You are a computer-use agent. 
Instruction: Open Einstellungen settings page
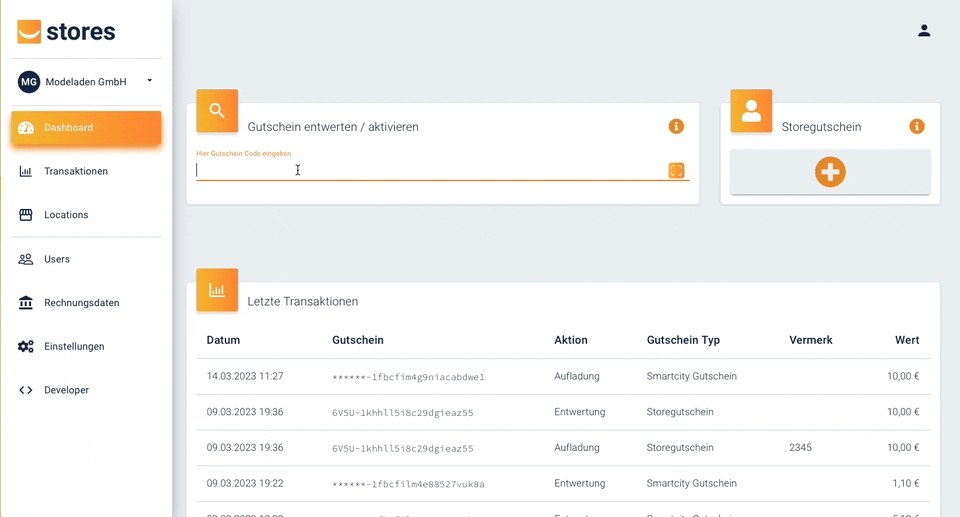point(74,347)
